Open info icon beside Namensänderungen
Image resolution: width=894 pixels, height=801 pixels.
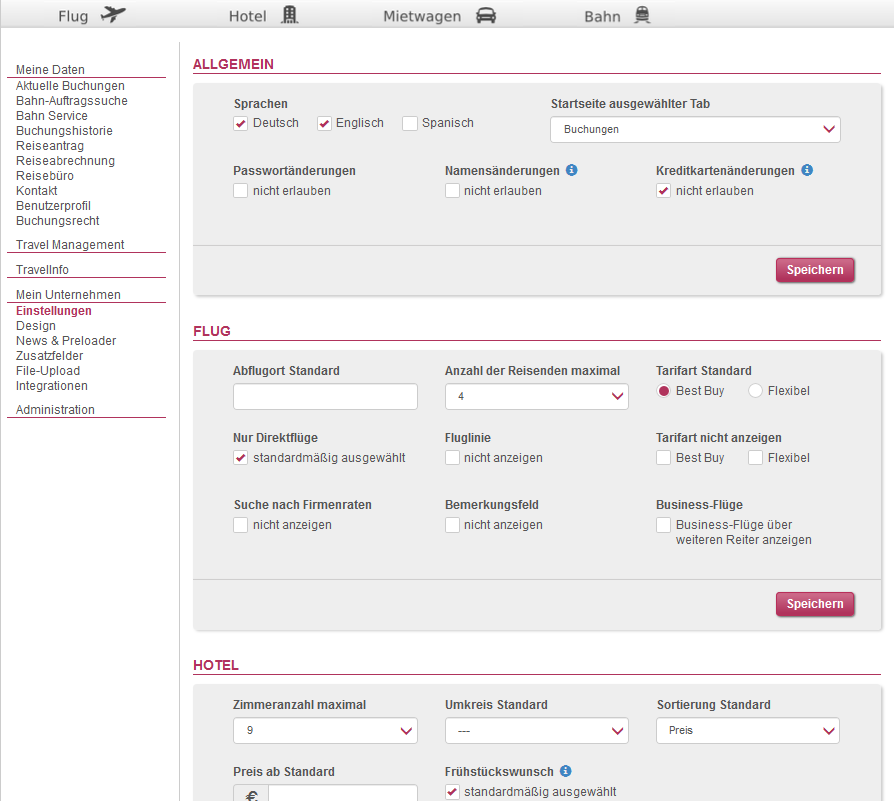click(571, 170)
